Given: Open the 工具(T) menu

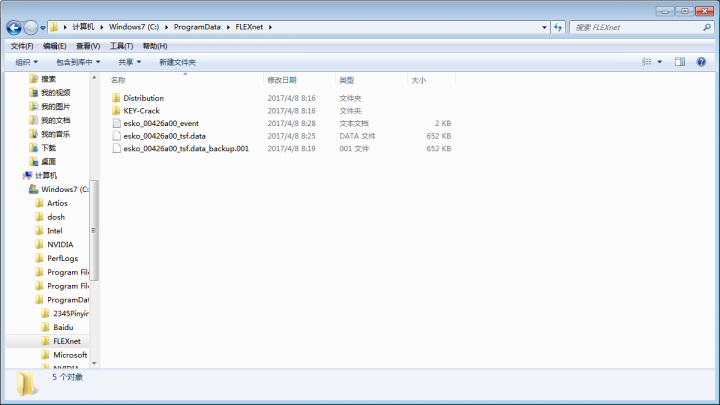Looking at the screenshot, I should click(121, 46).
